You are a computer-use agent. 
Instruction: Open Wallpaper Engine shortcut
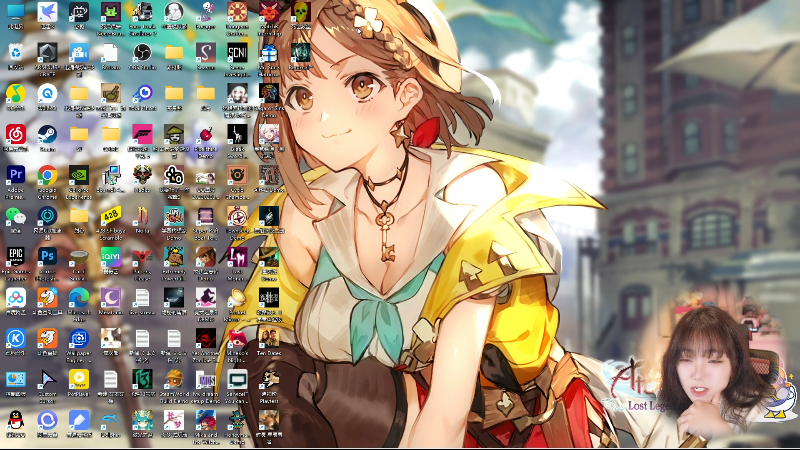(x=79, y=338)
